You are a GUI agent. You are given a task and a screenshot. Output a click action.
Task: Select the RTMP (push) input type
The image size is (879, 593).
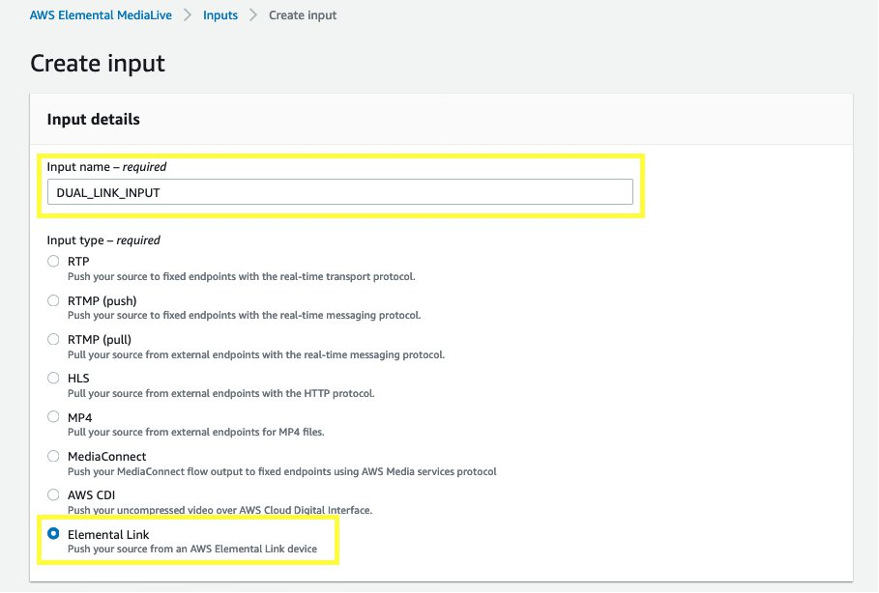[53, 300]
